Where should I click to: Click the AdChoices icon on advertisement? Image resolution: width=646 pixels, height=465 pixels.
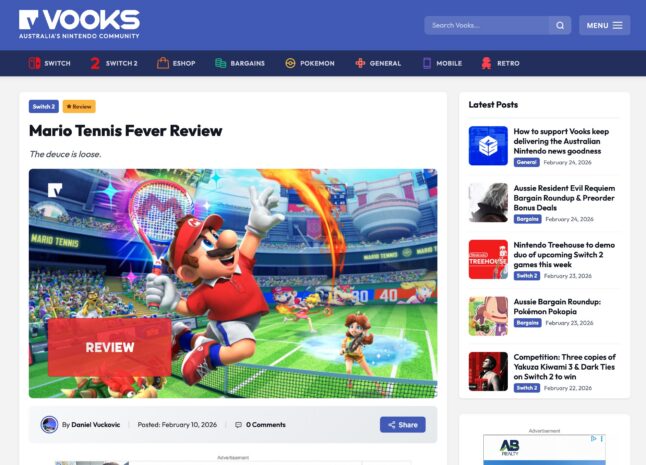pos(594,439)
